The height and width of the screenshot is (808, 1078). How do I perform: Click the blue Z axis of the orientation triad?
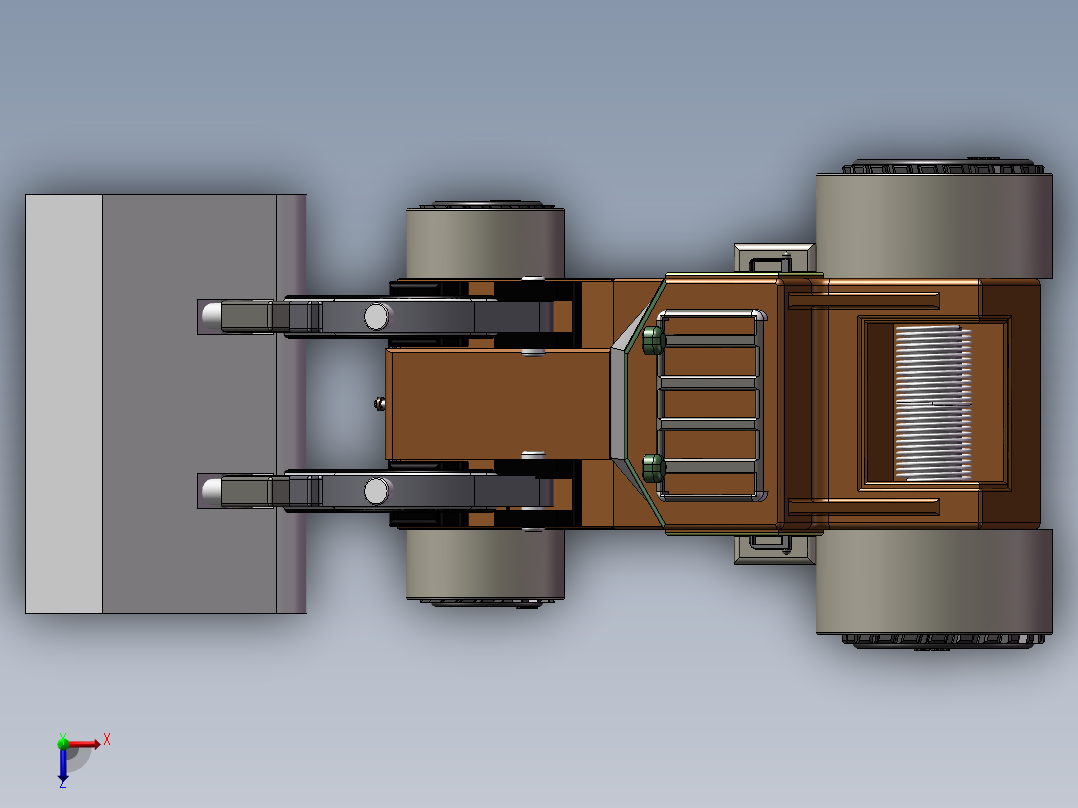pos(63,764)
